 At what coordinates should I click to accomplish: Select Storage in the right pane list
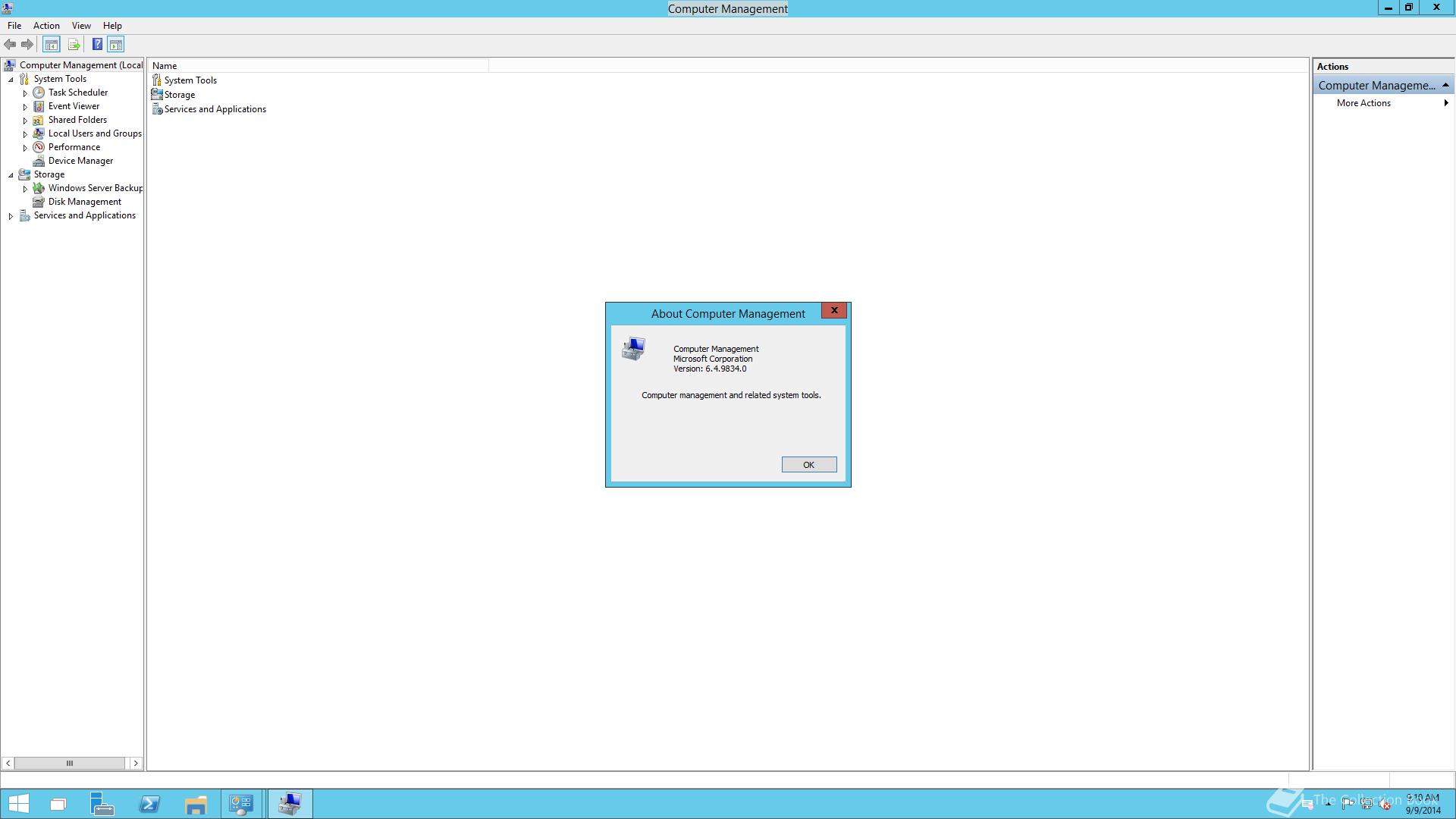[x=174, y=95]
